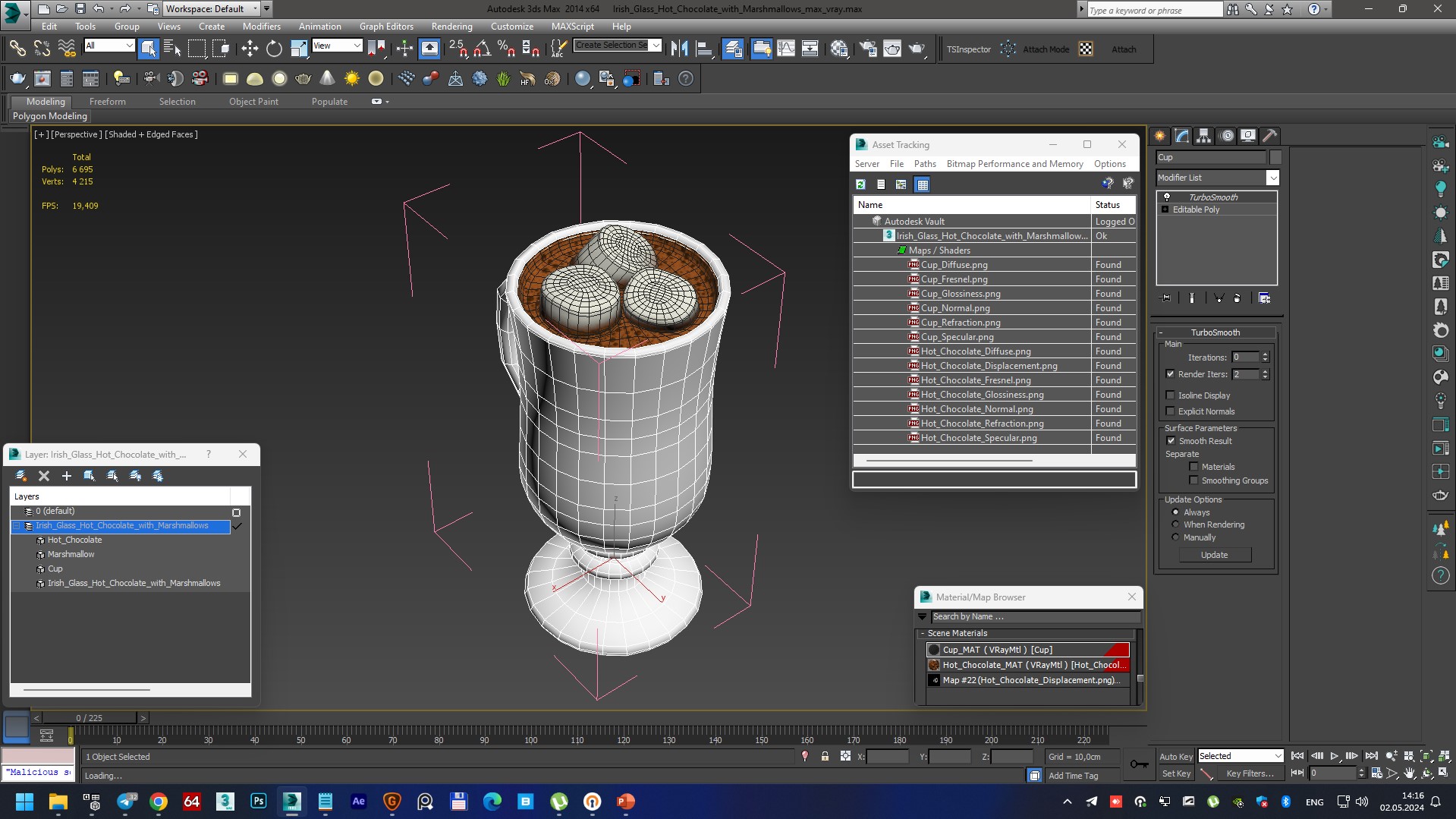Toggle the Render Iters checkbox
Image resolution: width=1456 pixels, height=819 pixels.
click(x=1170, y=374)
